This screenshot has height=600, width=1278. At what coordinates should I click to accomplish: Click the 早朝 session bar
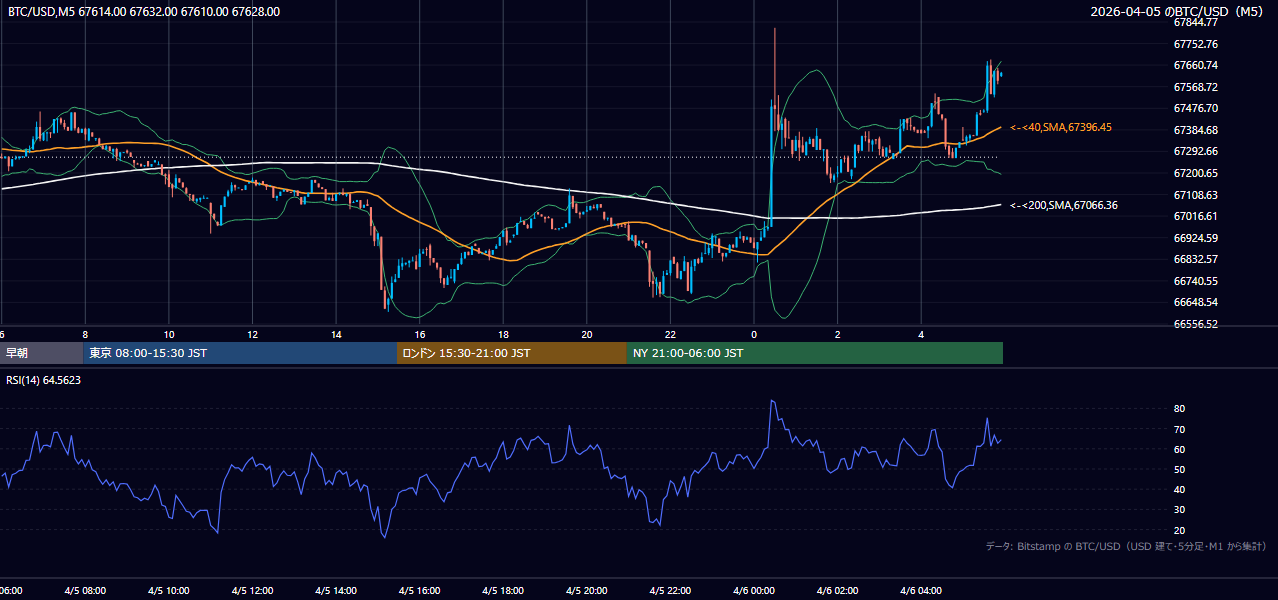point(41,353)
